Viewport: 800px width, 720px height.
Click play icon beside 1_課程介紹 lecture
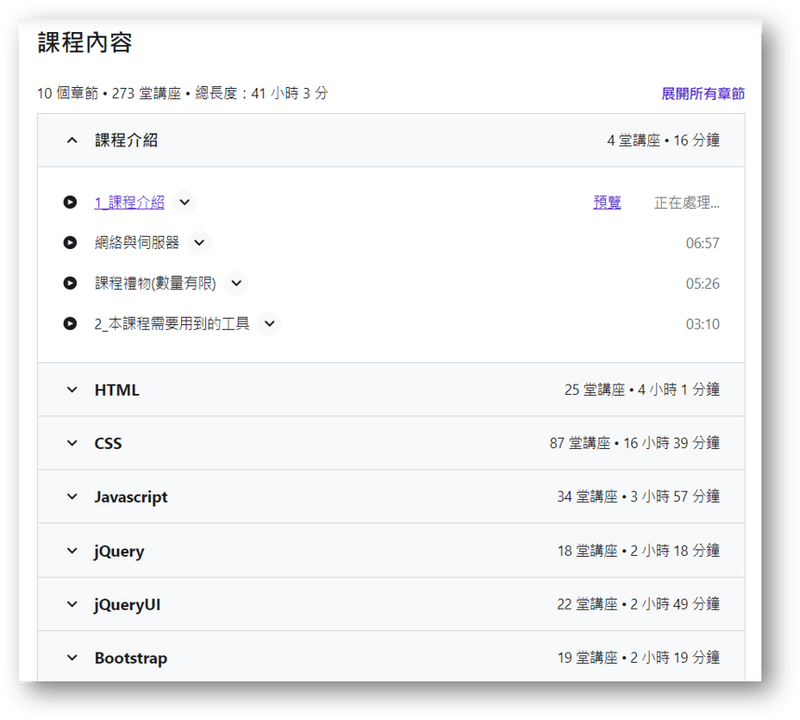coord(70,202)
